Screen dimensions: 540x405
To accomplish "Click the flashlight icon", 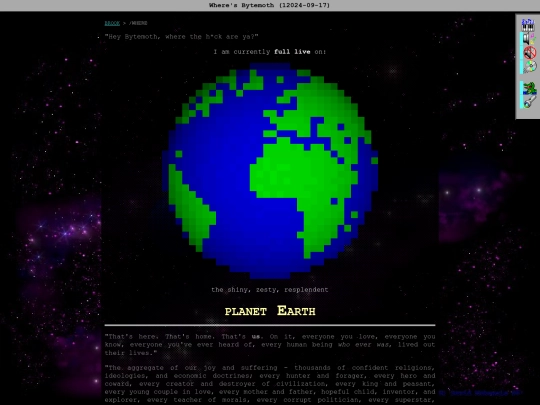I will [530, 102].
